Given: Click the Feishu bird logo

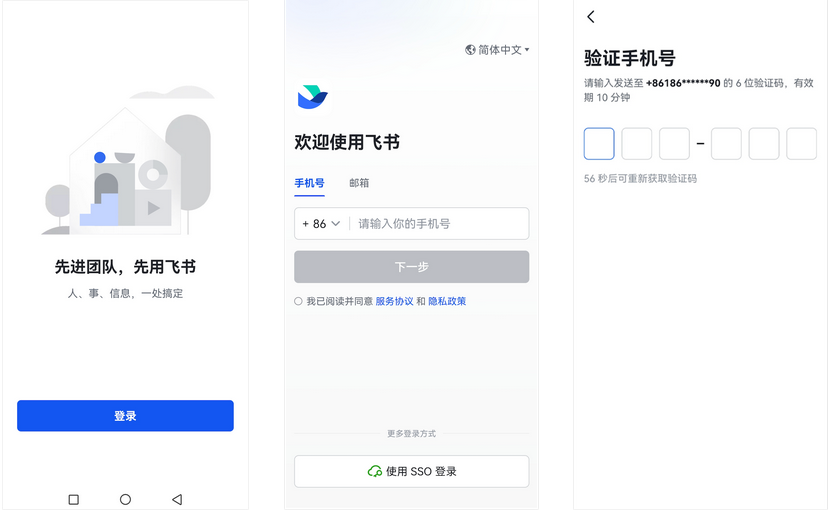Looking at the screenshot, I should pyautogui.click(x=313, y=97).
